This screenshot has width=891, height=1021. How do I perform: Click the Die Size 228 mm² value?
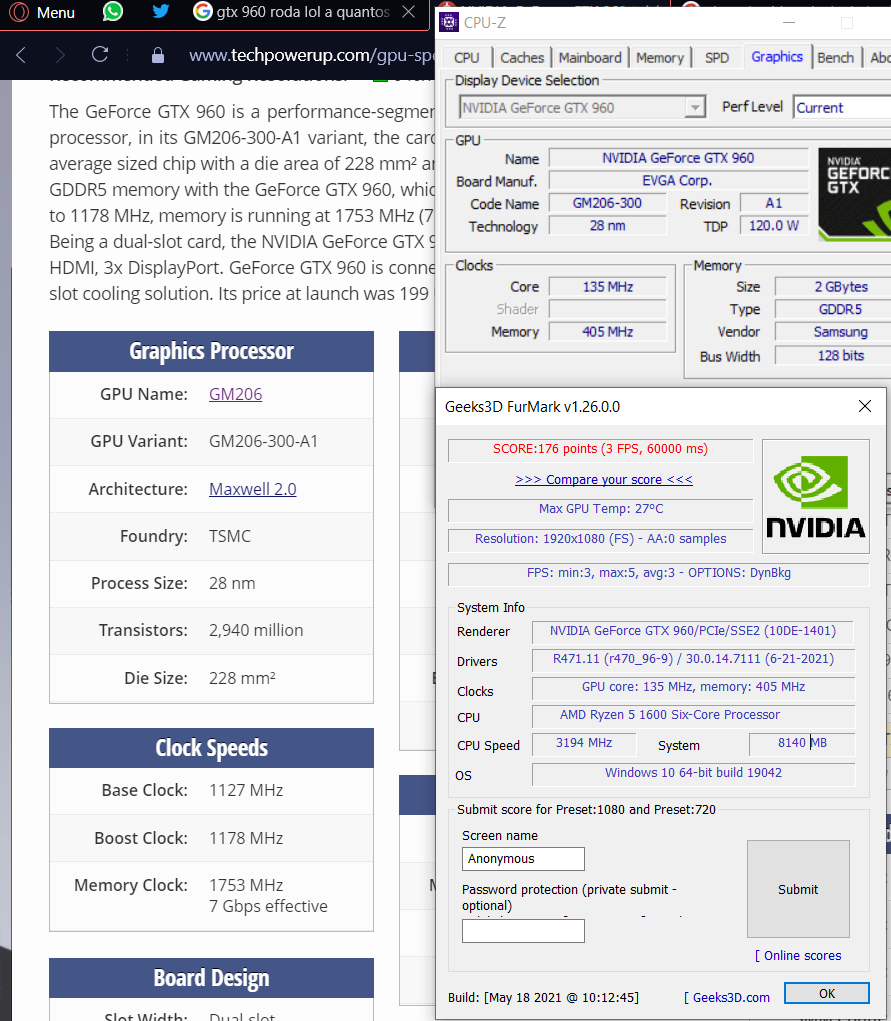click(242, 678)
